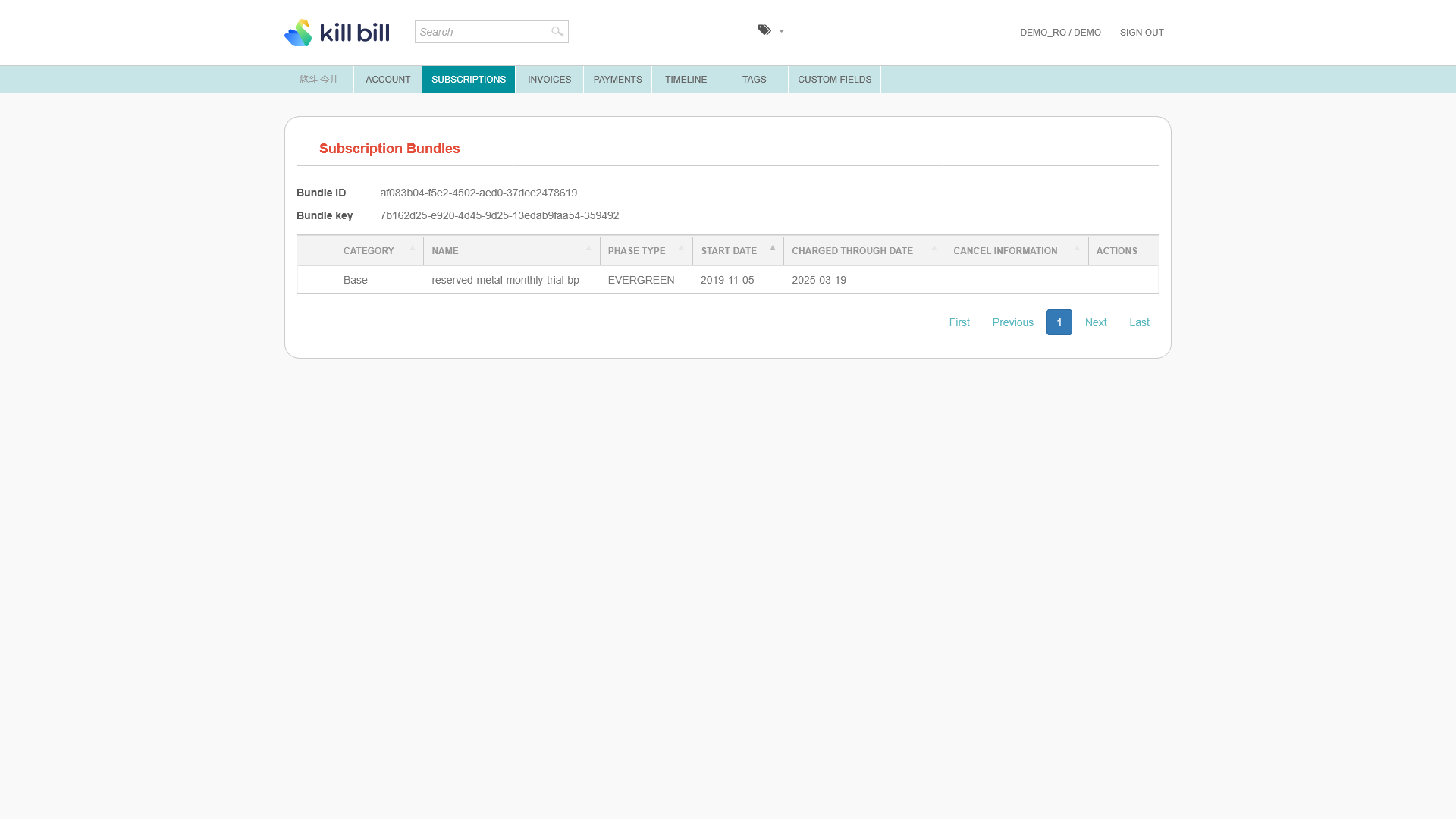Click the Kill Bill logo
This screenshot has width=1456, height=819.
(337, 33)
